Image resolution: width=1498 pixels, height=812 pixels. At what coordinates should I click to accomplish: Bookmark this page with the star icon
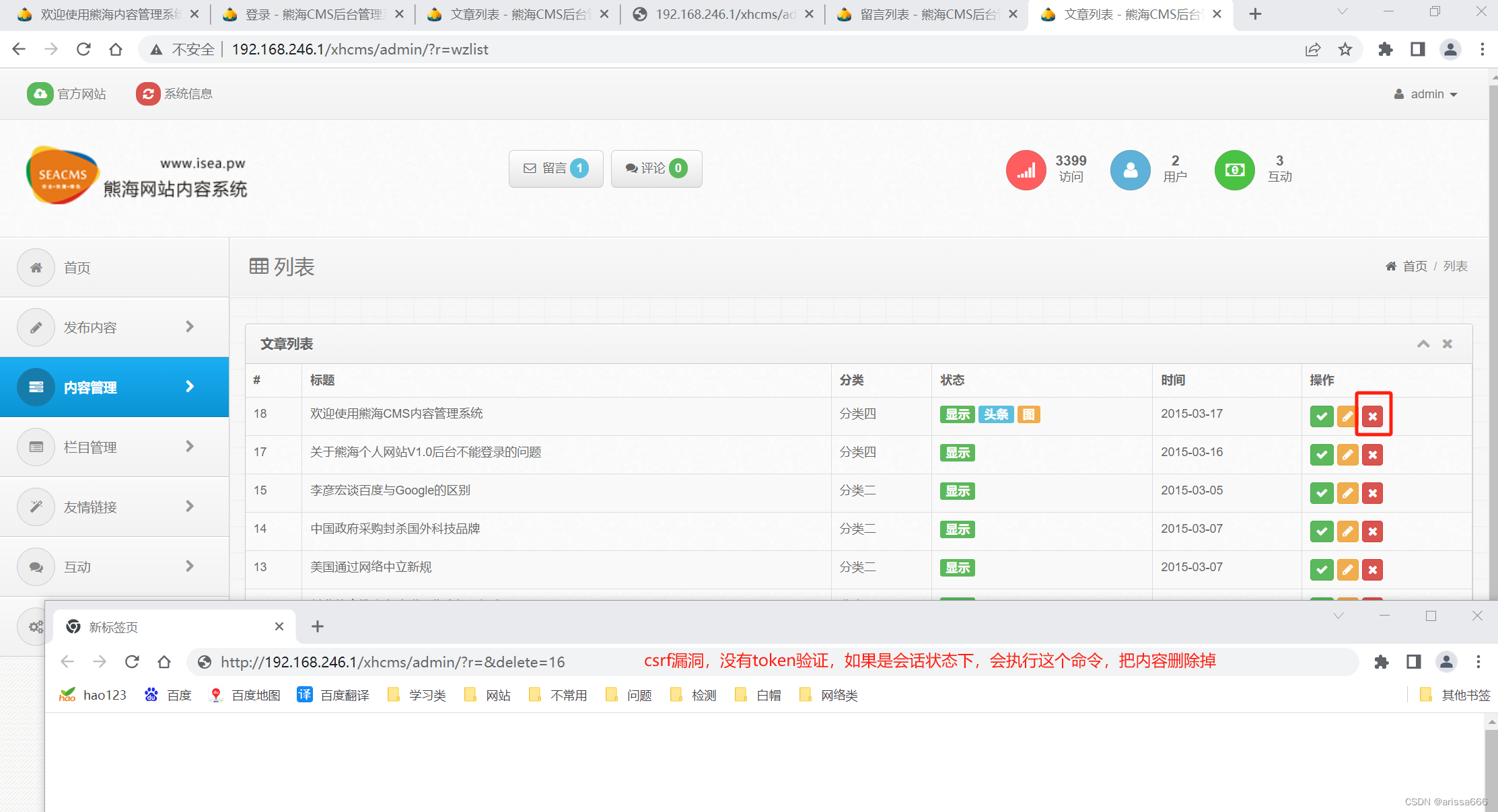(x=1345, y=49)
